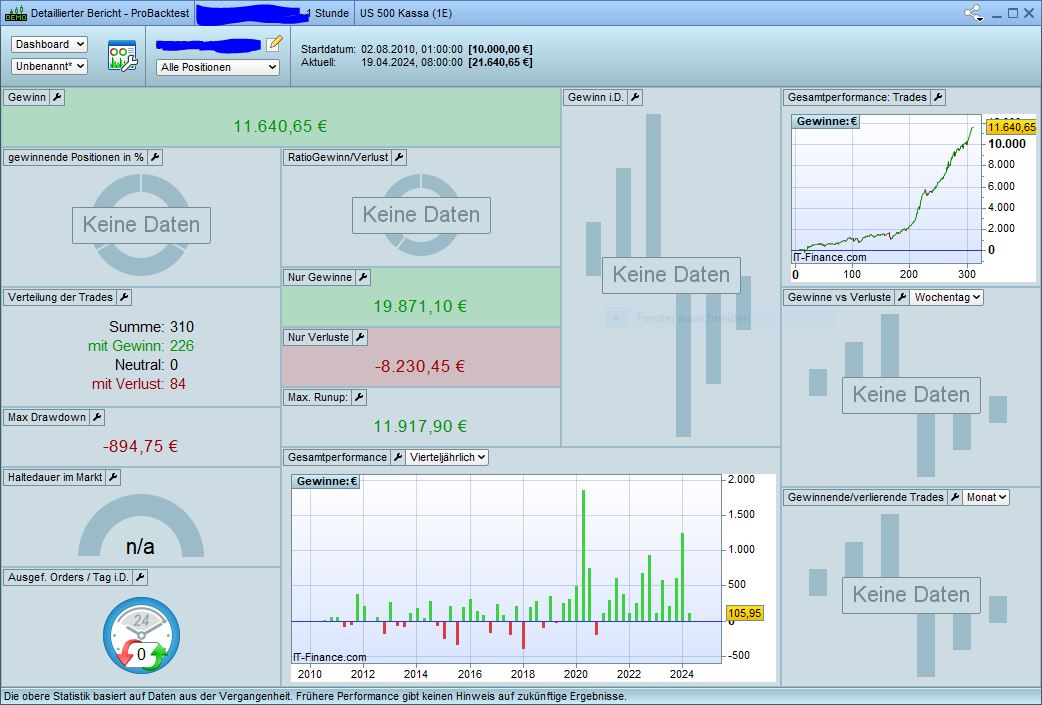Click the 'Gewinne:€' label in trades chart
Image resolution: width=1042 pixels, height=705 pixels.
[826, 121]
